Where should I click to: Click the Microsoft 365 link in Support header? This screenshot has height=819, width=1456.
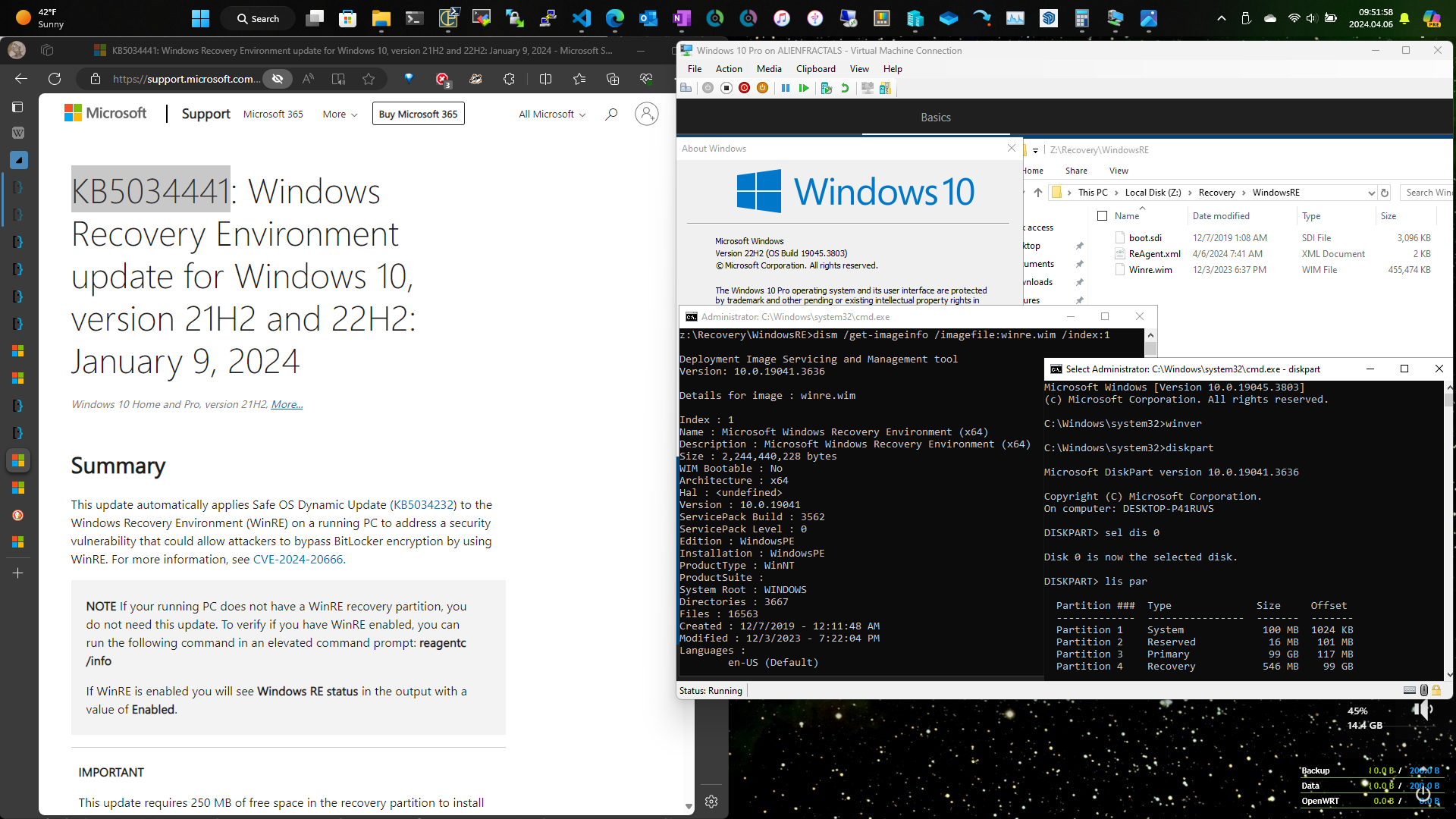pyautogui.click(x=273, y=115)
